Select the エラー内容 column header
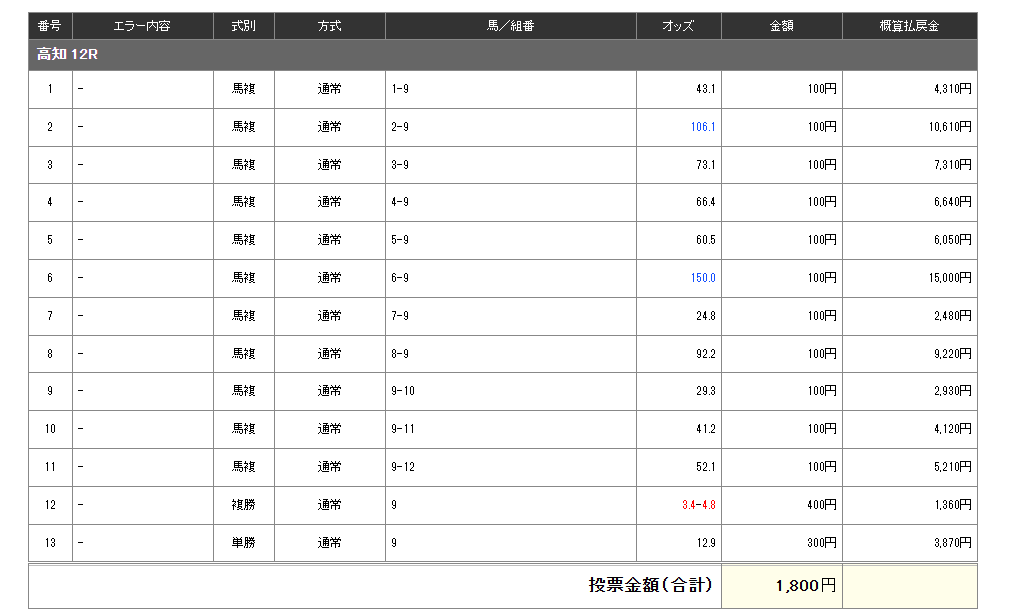The image size is (1020, 612). [x=142, y=26]
